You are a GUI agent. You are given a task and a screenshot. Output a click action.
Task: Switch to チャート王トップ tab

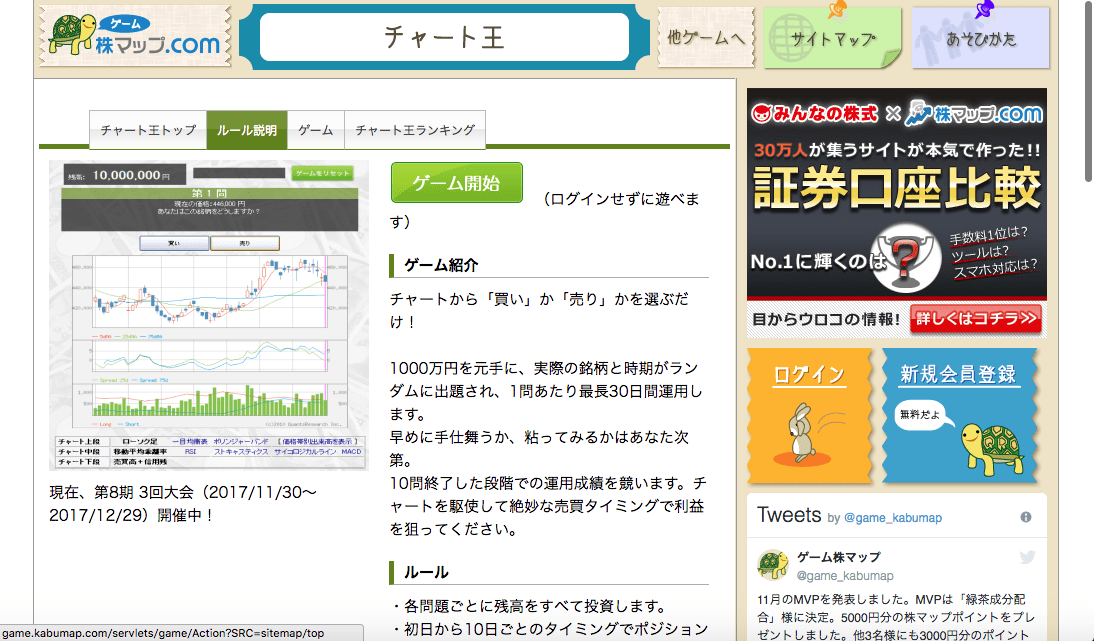pyautogui.click(x=148, y=131)
